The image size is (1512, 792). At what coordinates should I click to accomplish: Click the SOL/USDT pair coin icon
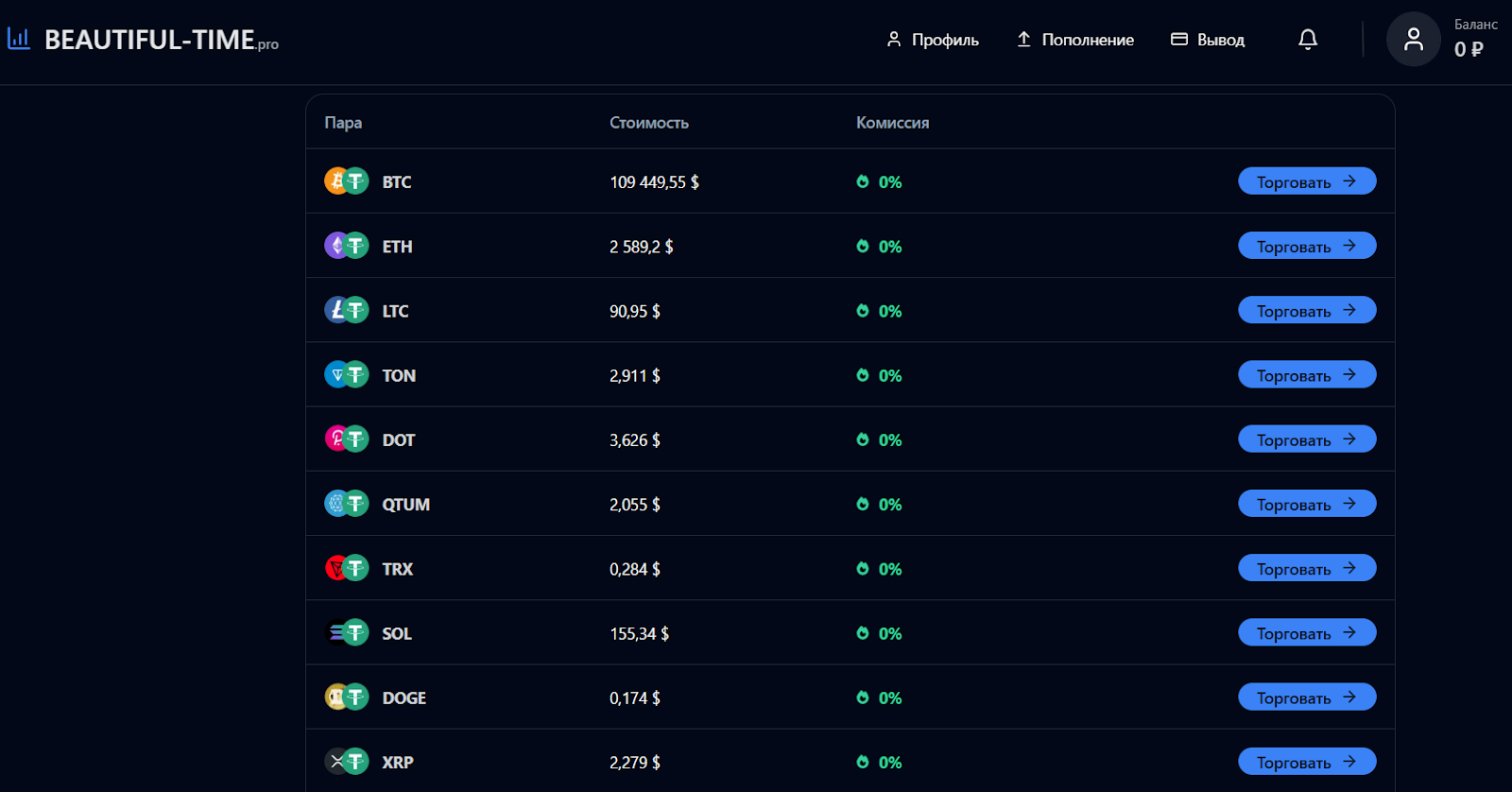point(347,632)
